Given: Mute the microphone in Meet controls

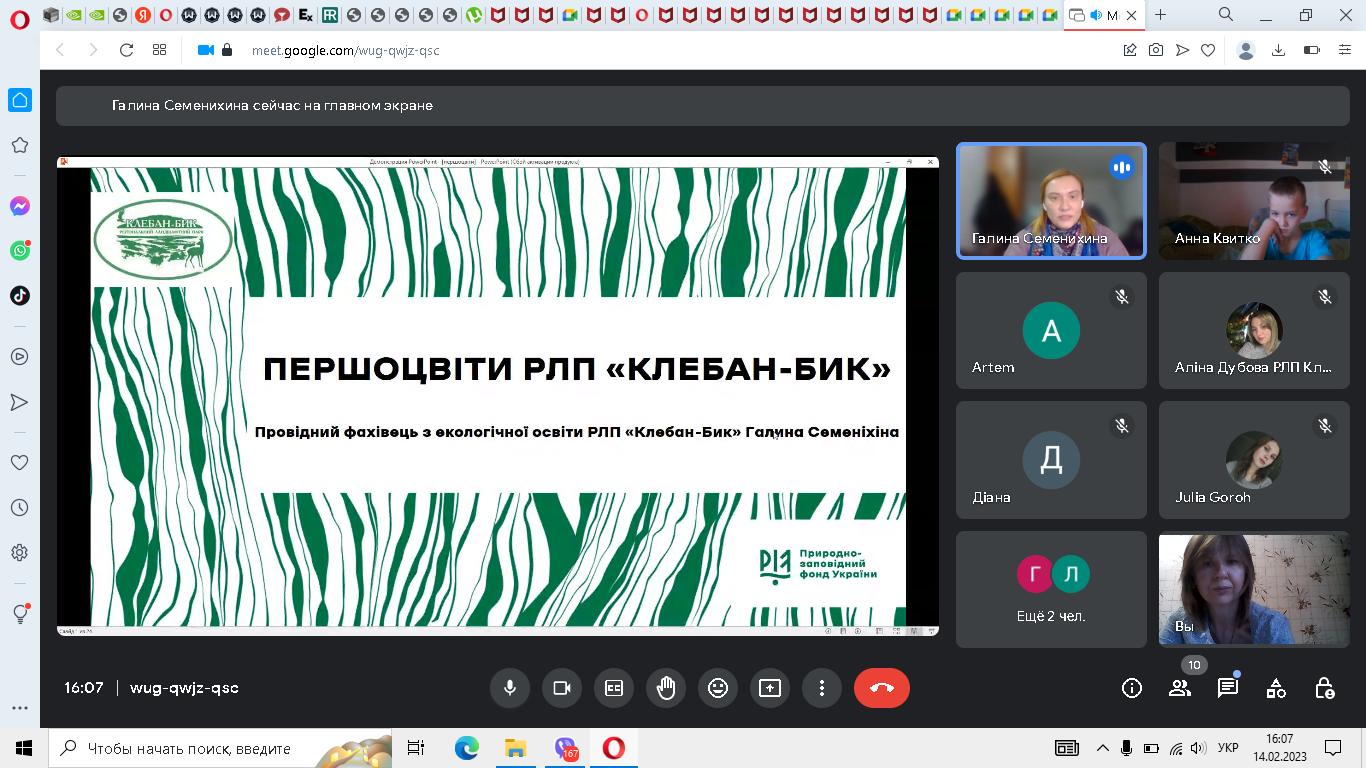Looking at the screenshot, I should click(510, 688).
